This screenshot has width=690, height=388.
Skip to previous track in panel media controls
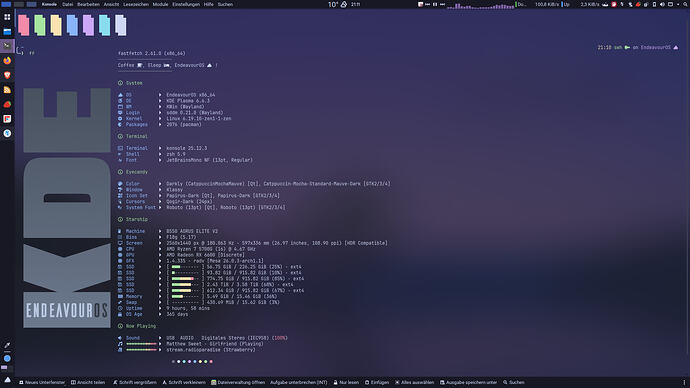[x=427, y=4]
